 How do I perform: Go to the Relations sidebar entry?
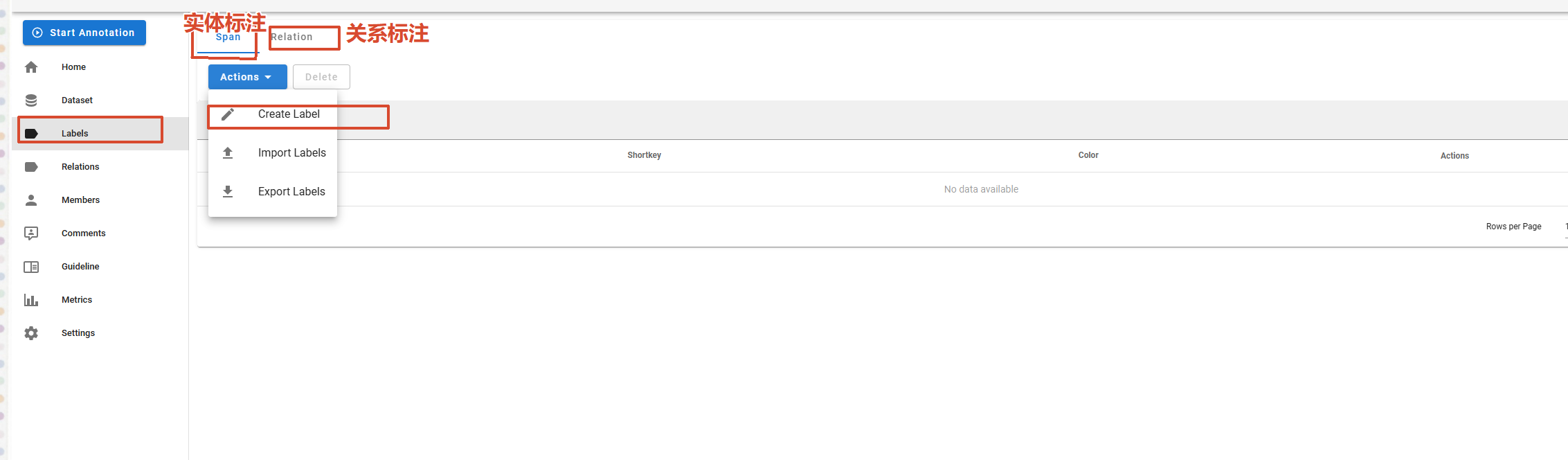click(x=100, y=167)
